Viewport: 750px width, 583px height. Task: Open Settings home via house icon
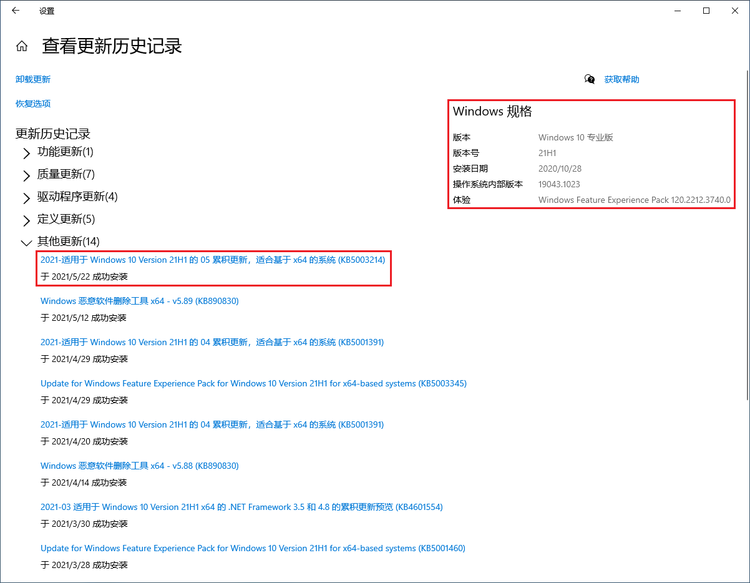pyautogui.click(x=22, y=46)
